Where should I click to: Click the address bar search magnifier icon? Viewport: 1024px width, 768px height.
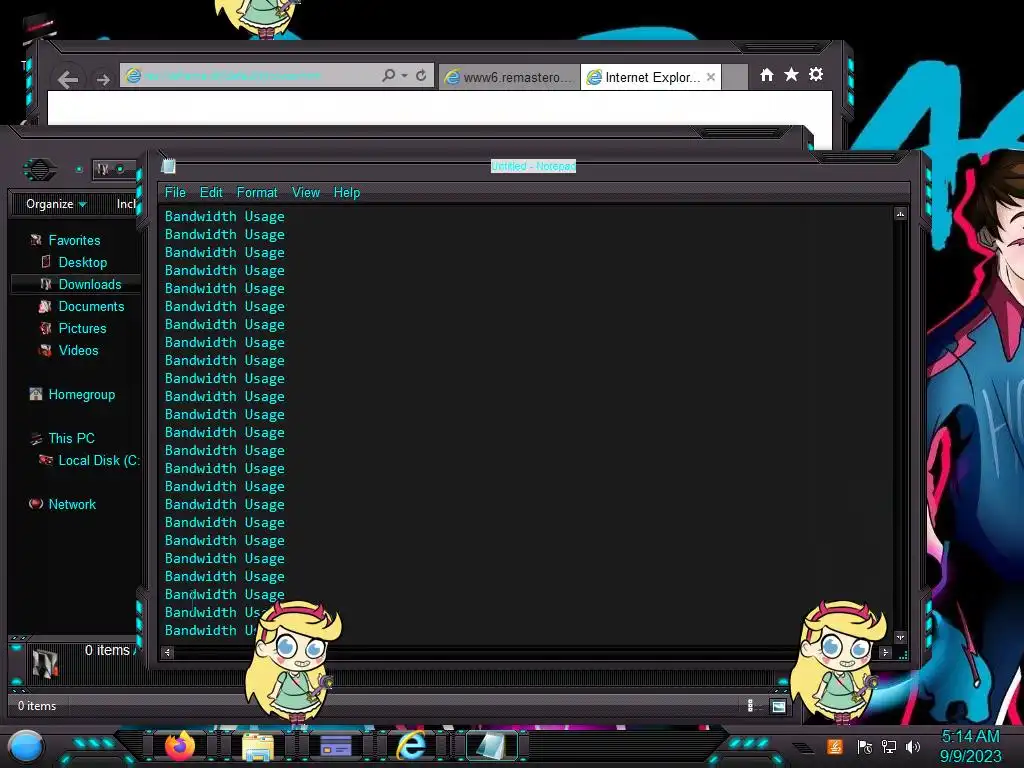point(389,76)
